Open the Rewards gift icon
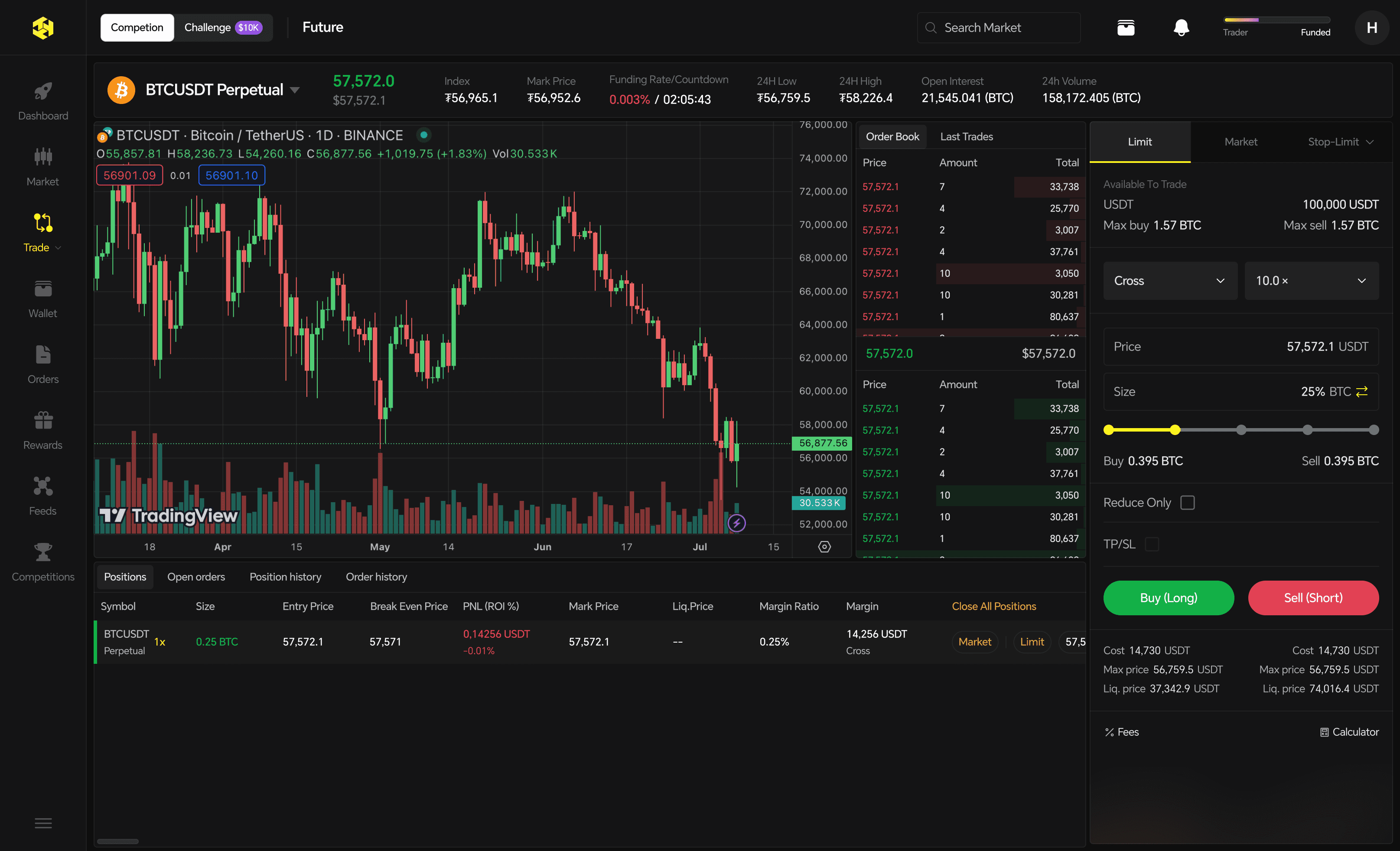Image resolution: width=1400 pixels, height=851 pixels. pyautogui.click(x=43, y=420)
